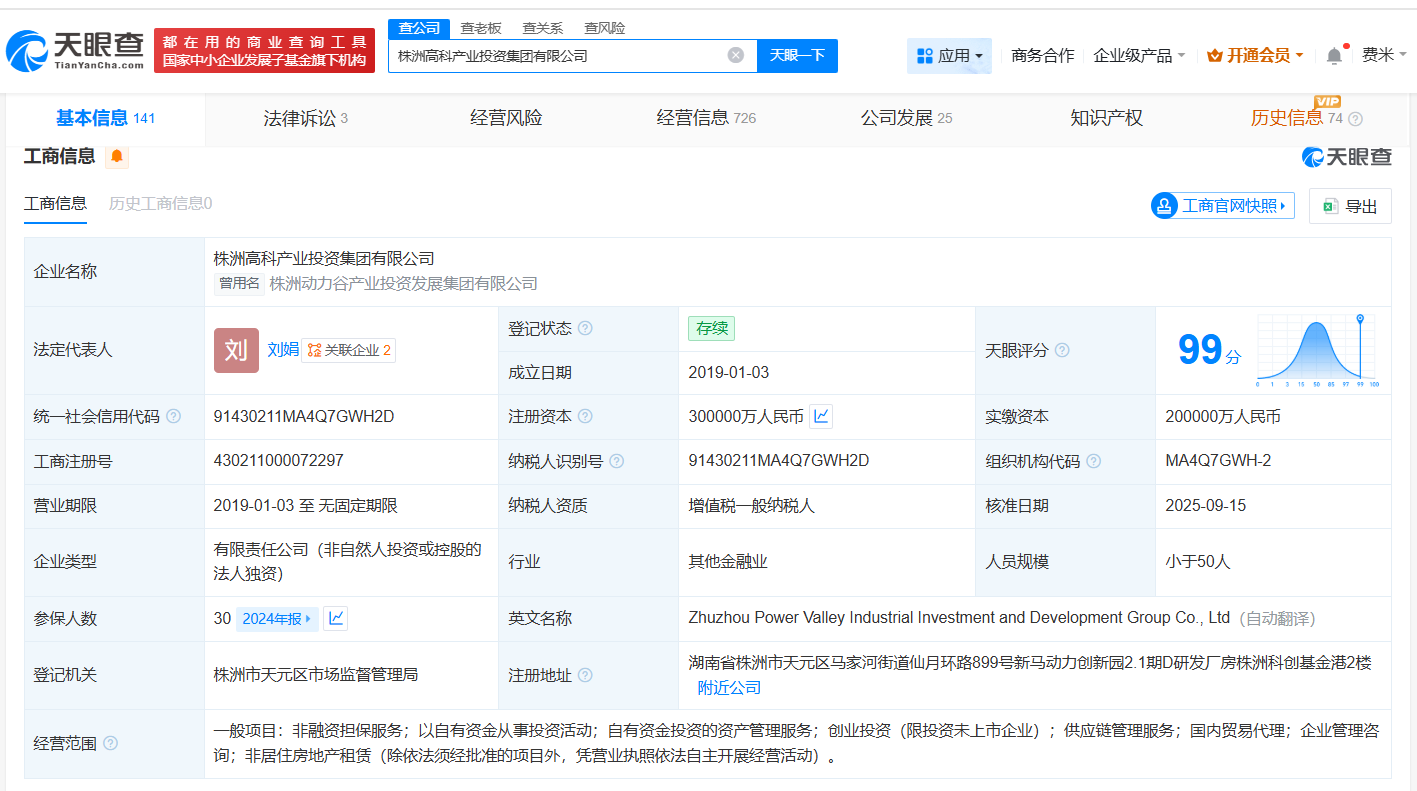Select the 查老板 search tab
This screenshot has width=1417, height=791.
click(481, 28)
